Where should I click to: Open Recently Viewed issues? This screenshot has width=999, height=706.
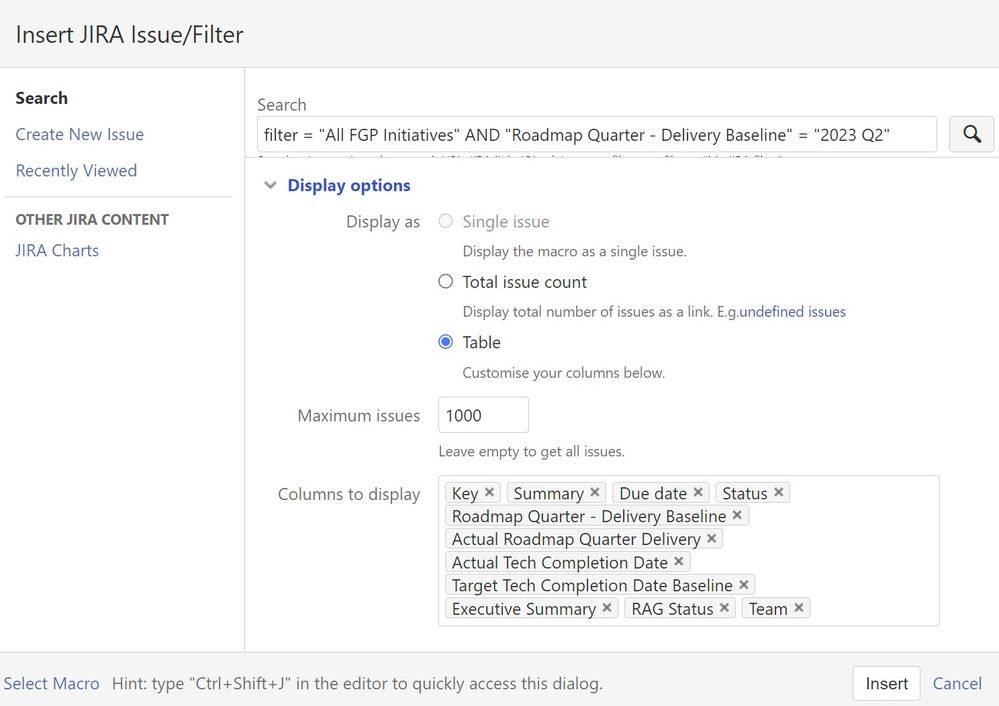(76, 171)
